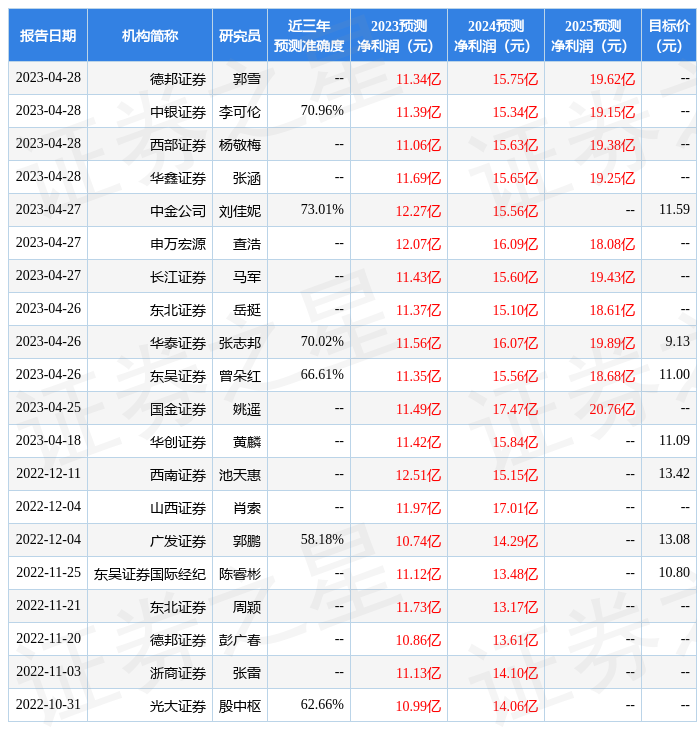
Task: Click the 19.62亿 forecast value
Action: [x=612, y=79]
